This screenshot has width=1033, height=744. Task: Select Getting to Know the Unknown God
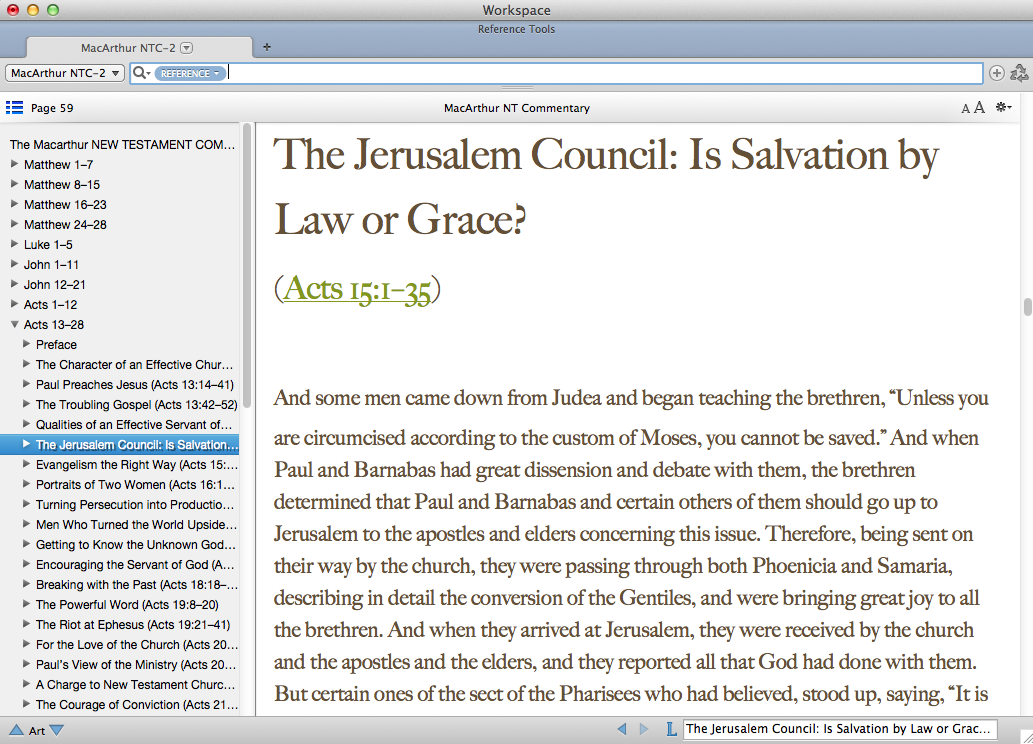[x=136, y=544]
